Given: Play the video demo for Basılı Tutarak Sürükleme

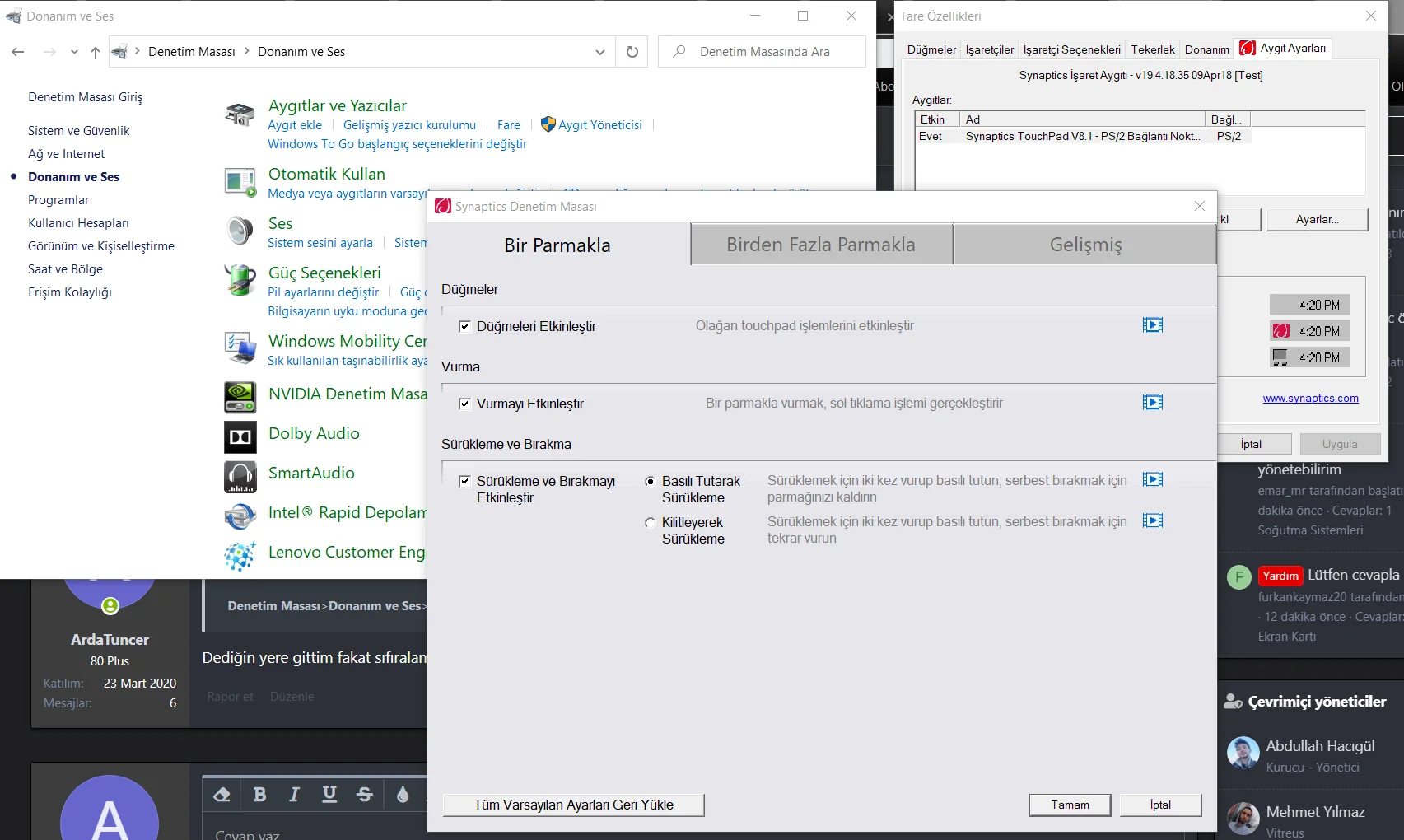Looking at the screenshot, I should click(x=1152, y=479).
